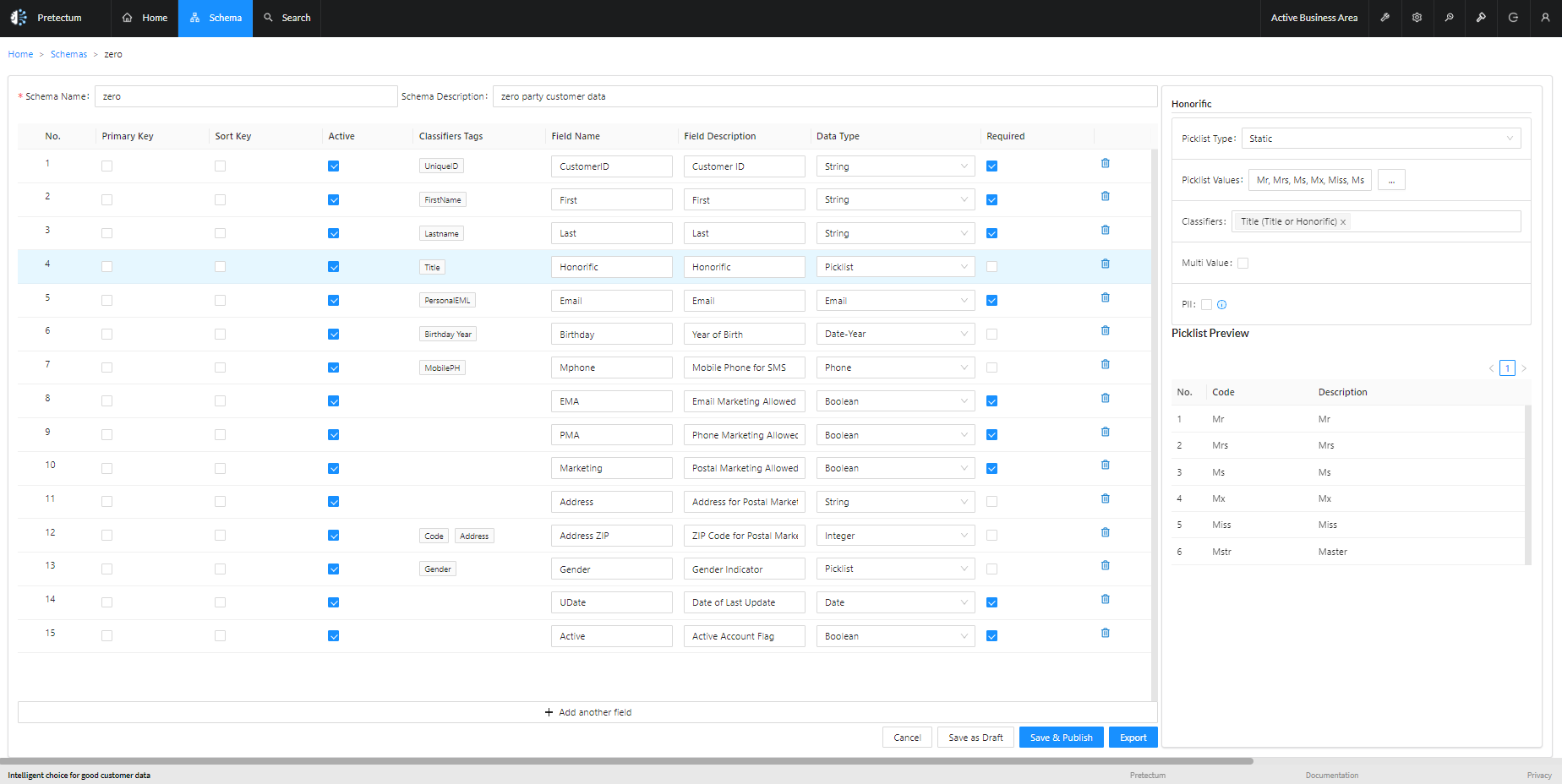Click the Home breadcrumb link
The width and height of the screenshot is (1562, 784).
click(20, 54)
